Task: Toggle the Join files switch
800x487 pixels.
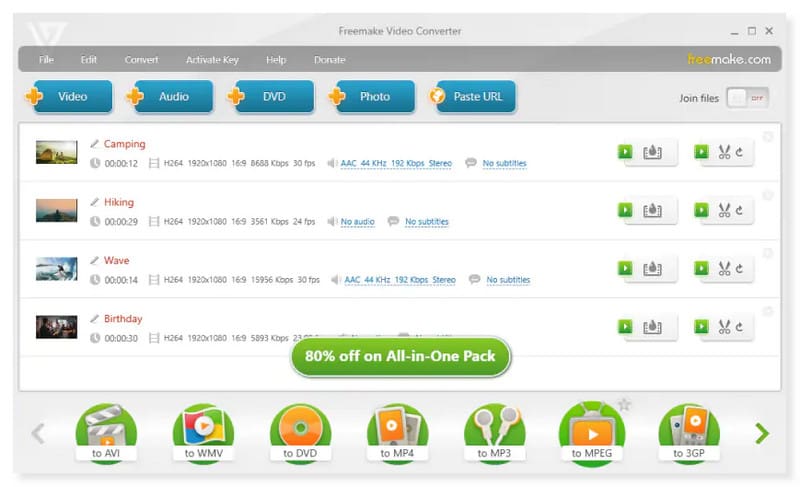Action: [748, 98]
